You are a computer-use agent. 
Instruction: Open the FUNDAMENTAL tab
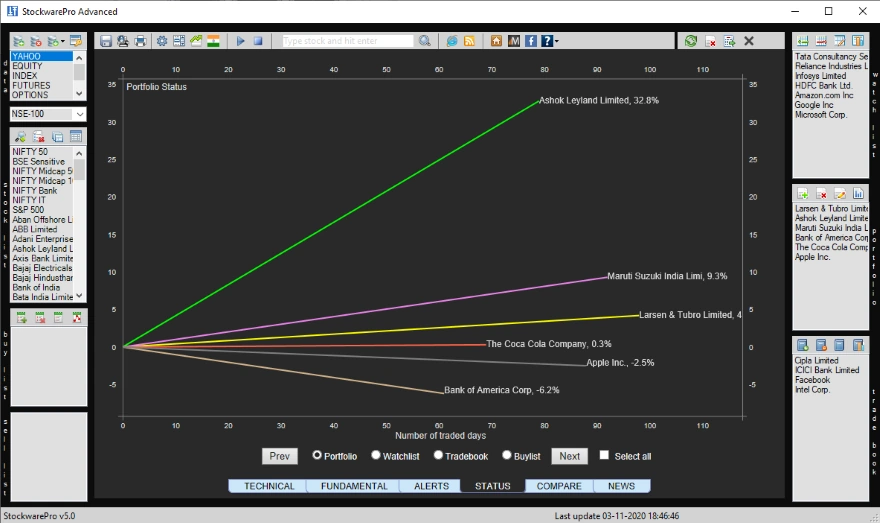(353, 486)
